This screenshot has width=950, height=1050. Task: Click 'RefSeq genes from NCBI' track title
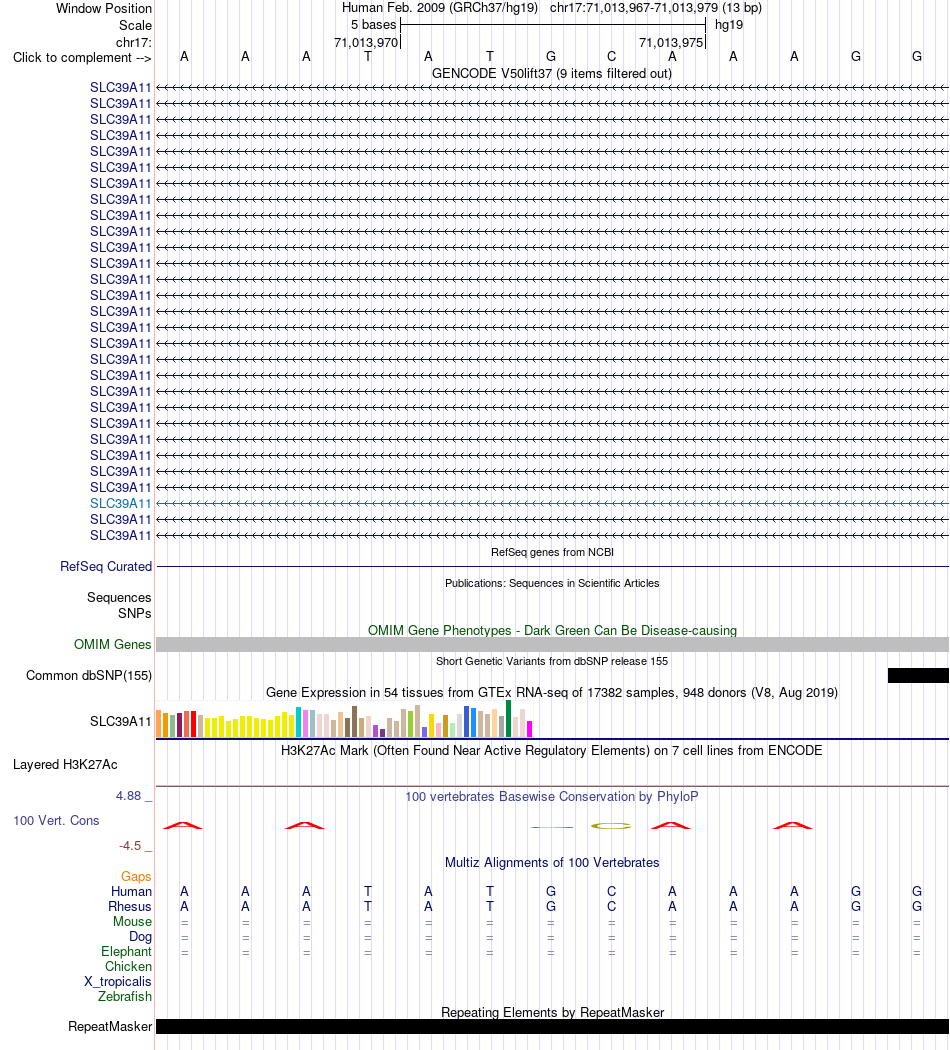(x=552, y=552)
